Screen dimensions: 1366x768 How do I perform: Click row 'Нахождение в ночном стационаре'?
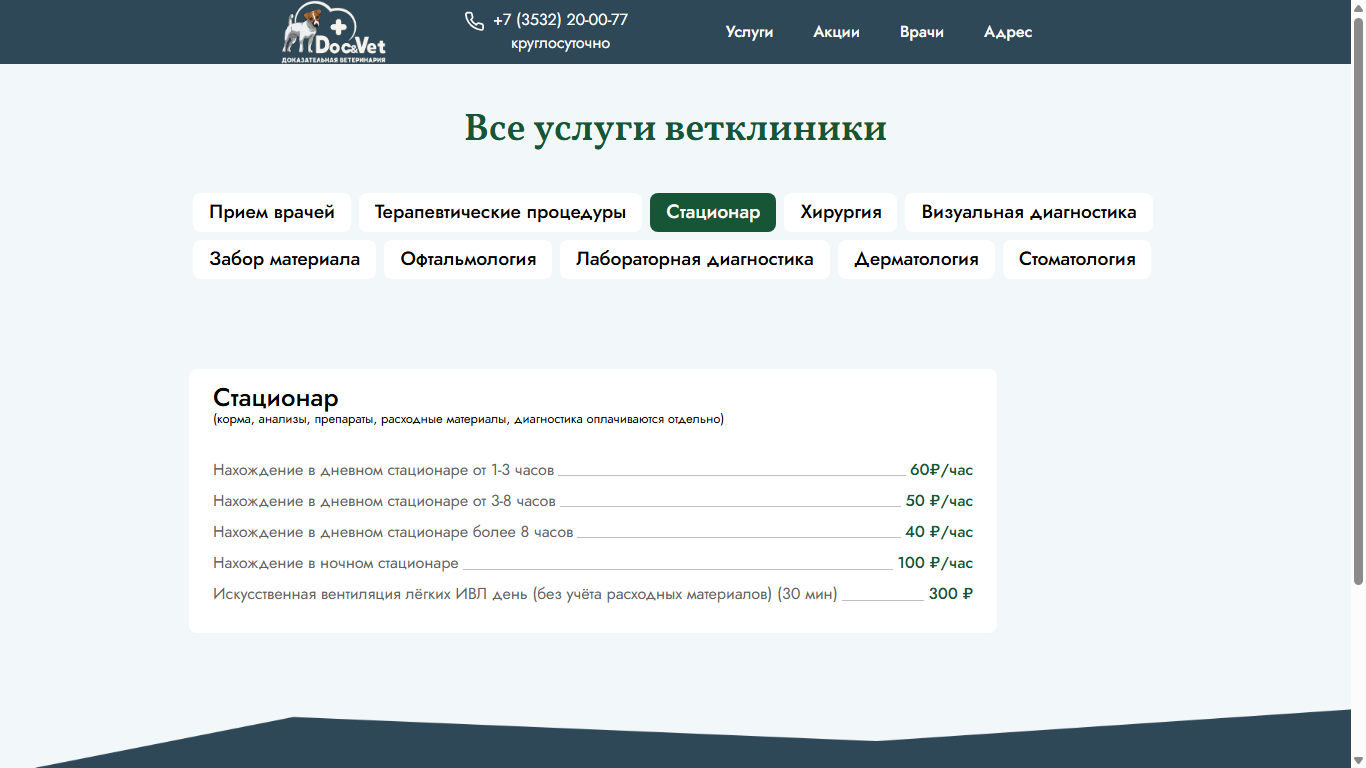point(593,563)
